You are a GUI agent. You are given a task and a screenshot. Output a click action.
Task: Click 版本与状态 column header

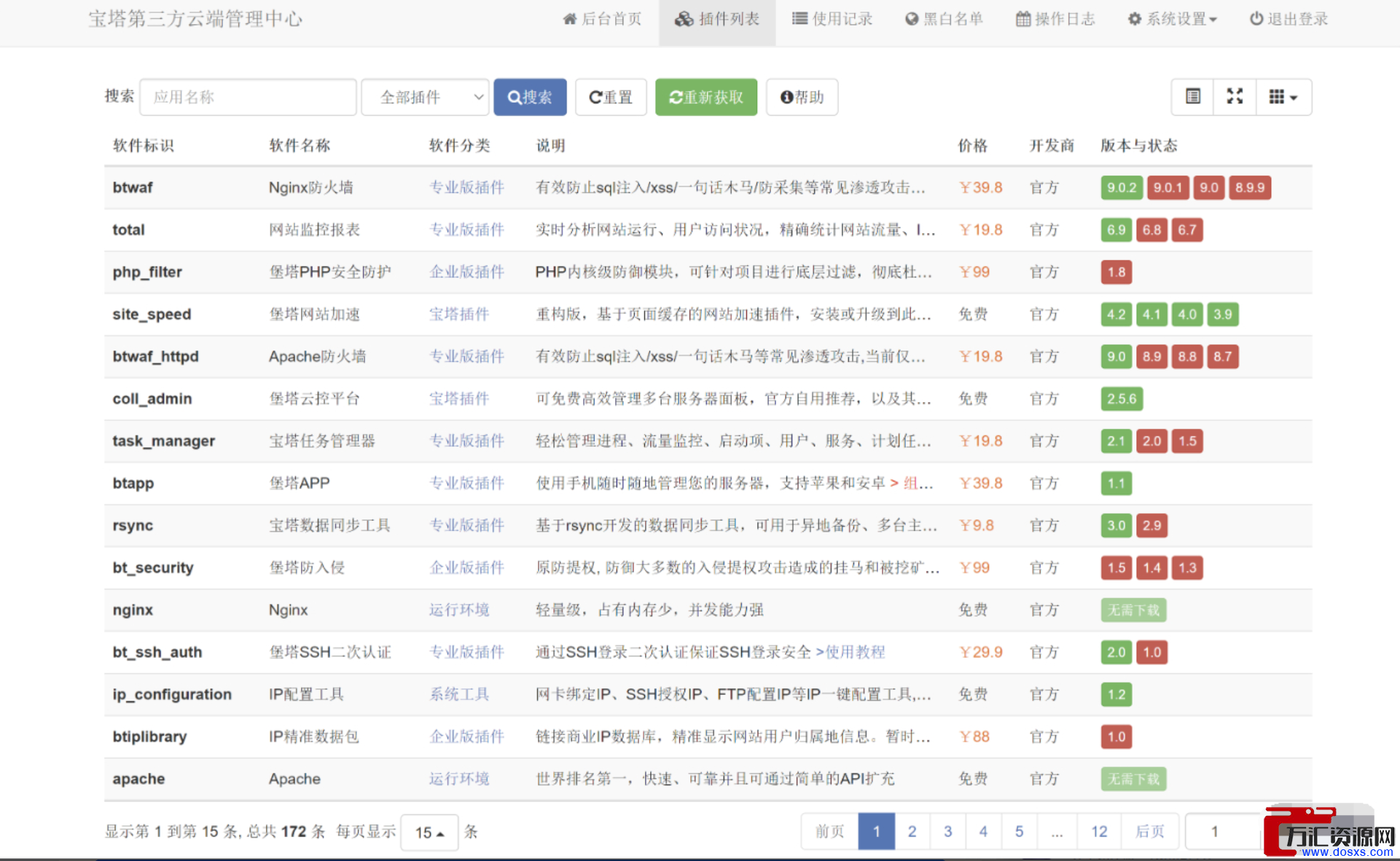tap(1138, 146)
